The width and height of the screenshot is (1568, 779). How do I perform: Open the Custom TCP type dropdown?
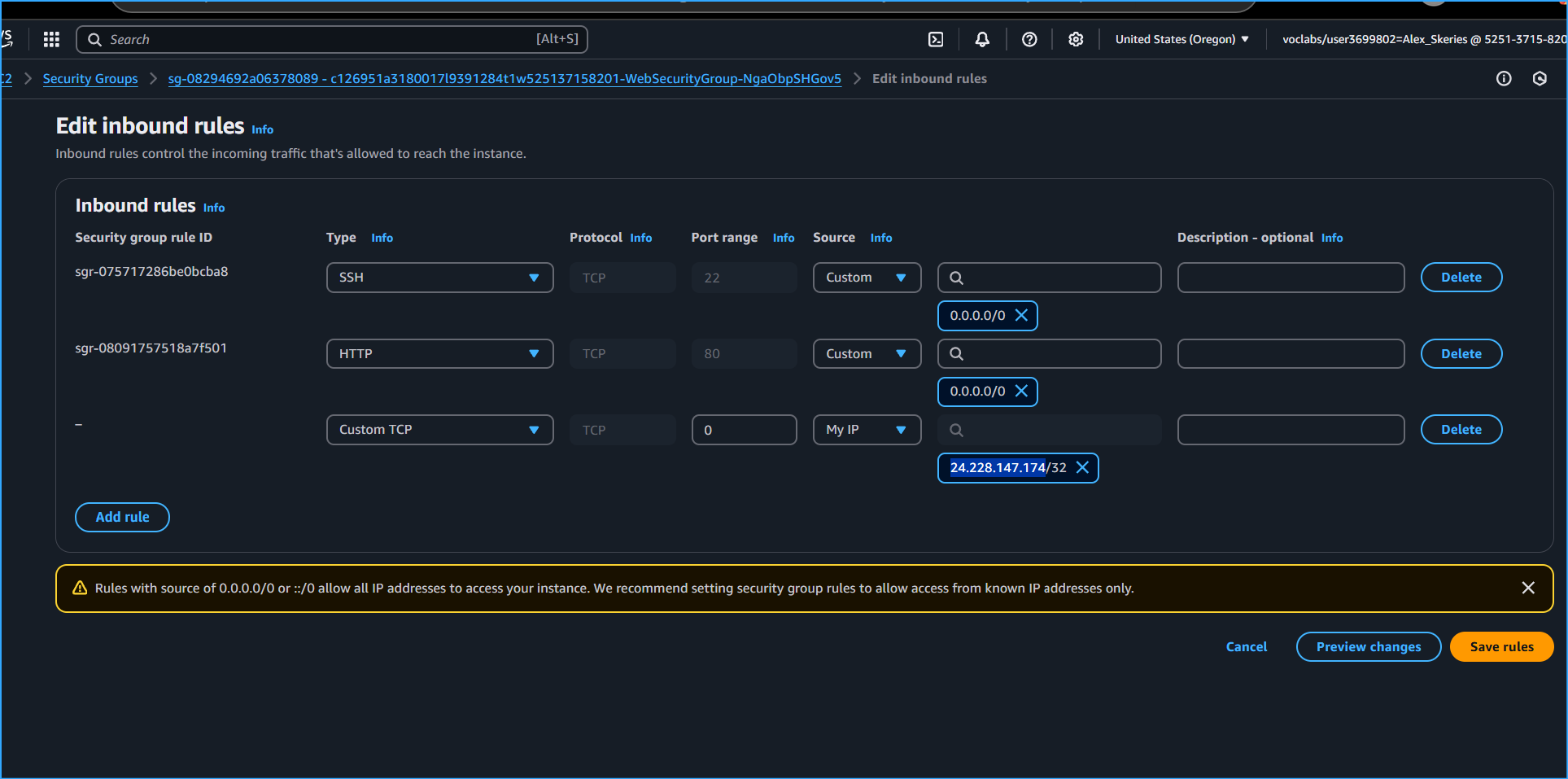[439, 429]
